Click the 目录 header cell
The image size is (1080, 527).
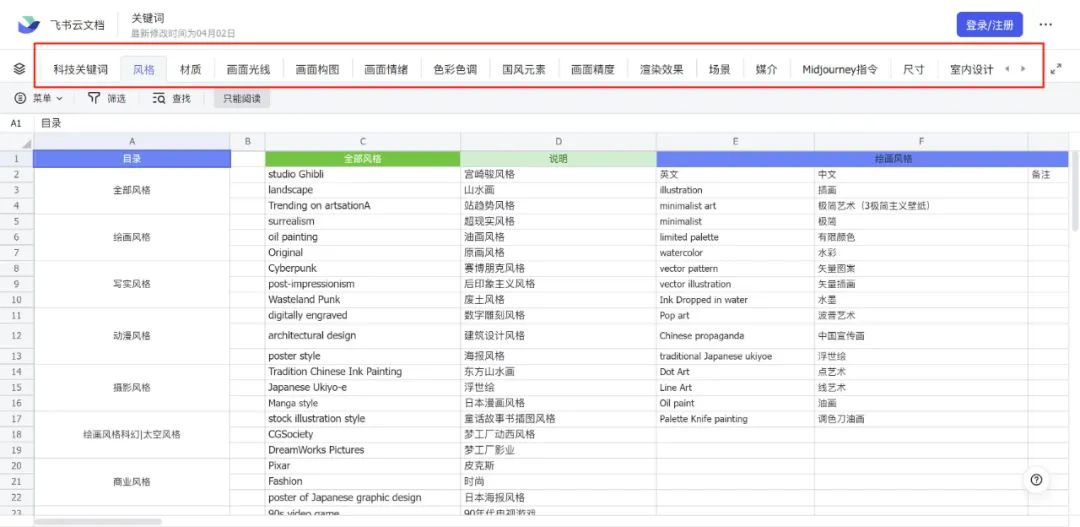coord(132,158)
